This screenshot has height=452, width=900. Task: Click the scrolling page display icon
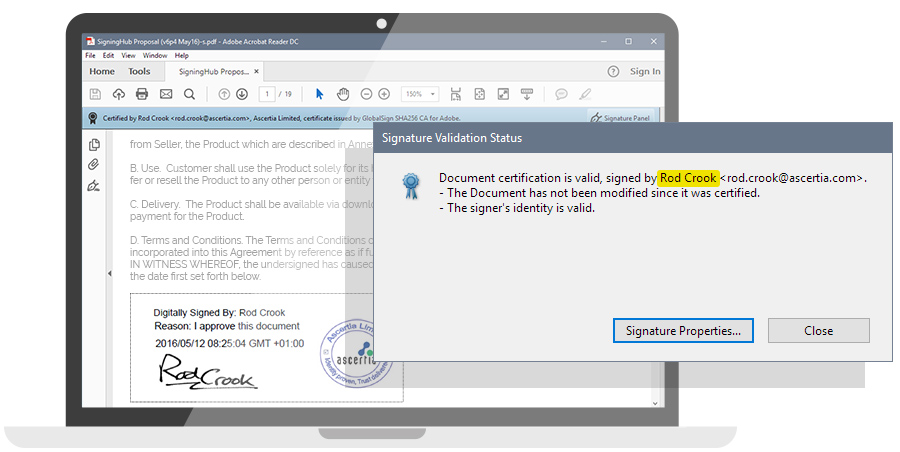coord(456,94)
